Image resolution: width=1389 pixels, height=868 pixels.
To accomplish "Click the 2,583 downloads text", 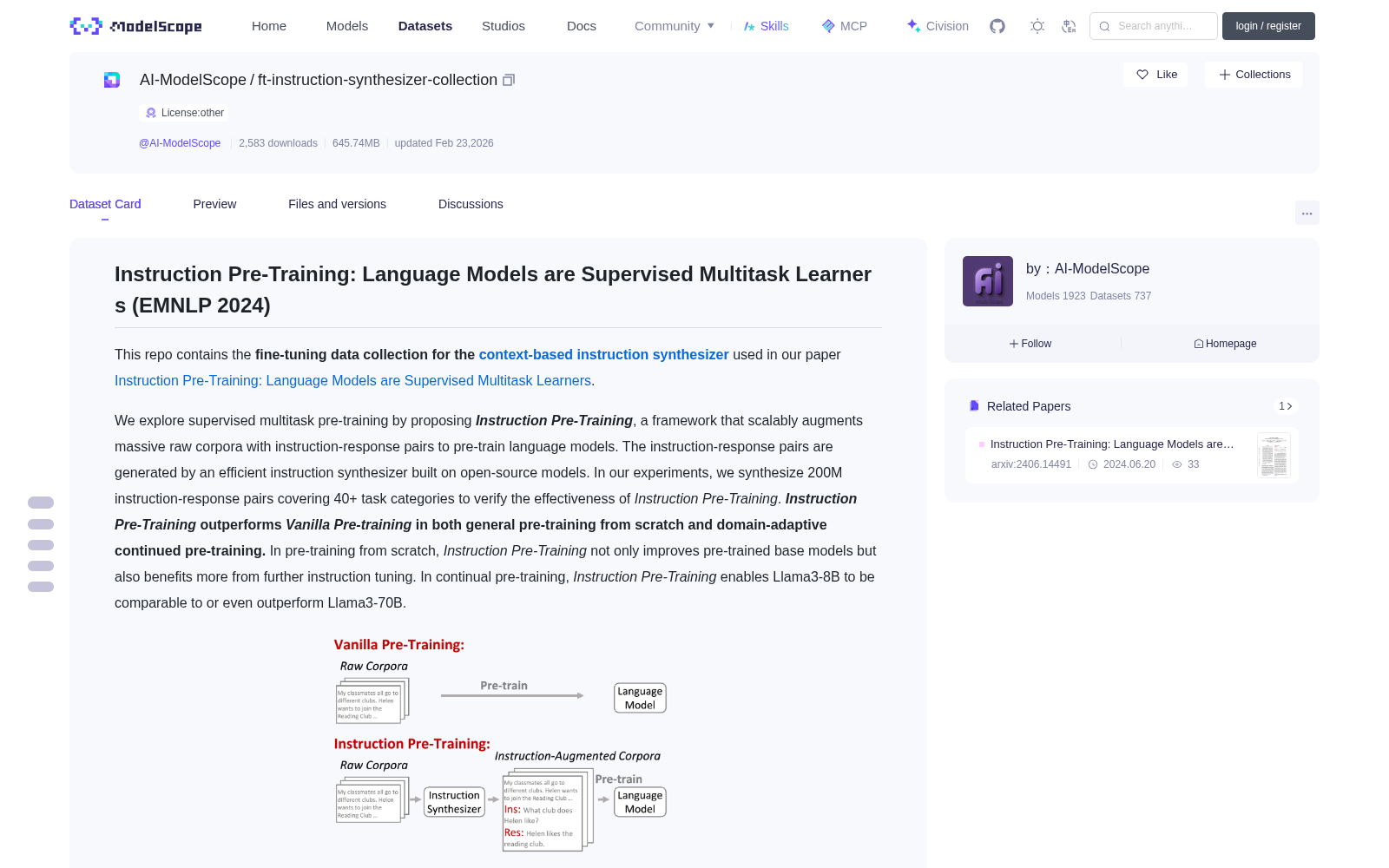I will pos(278,143).
